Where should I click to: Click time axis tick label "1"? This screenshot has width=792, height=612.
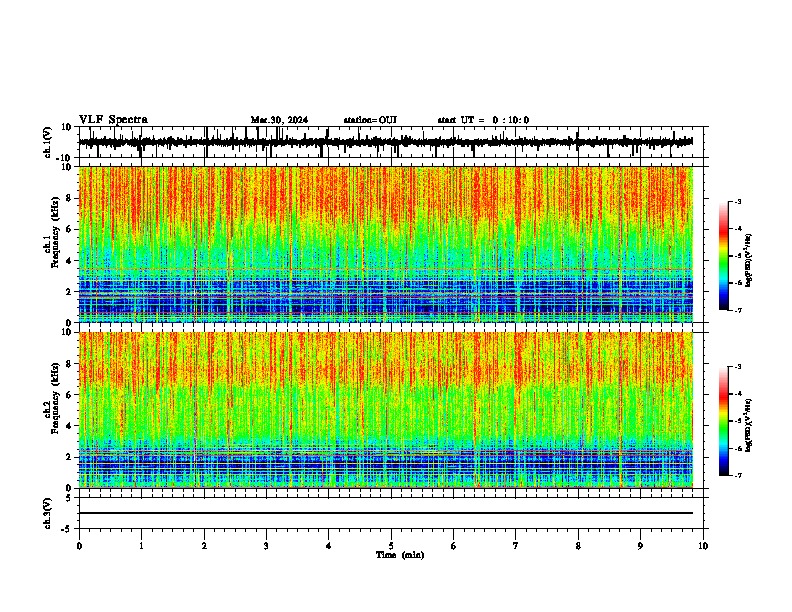(x=141, y=546)
